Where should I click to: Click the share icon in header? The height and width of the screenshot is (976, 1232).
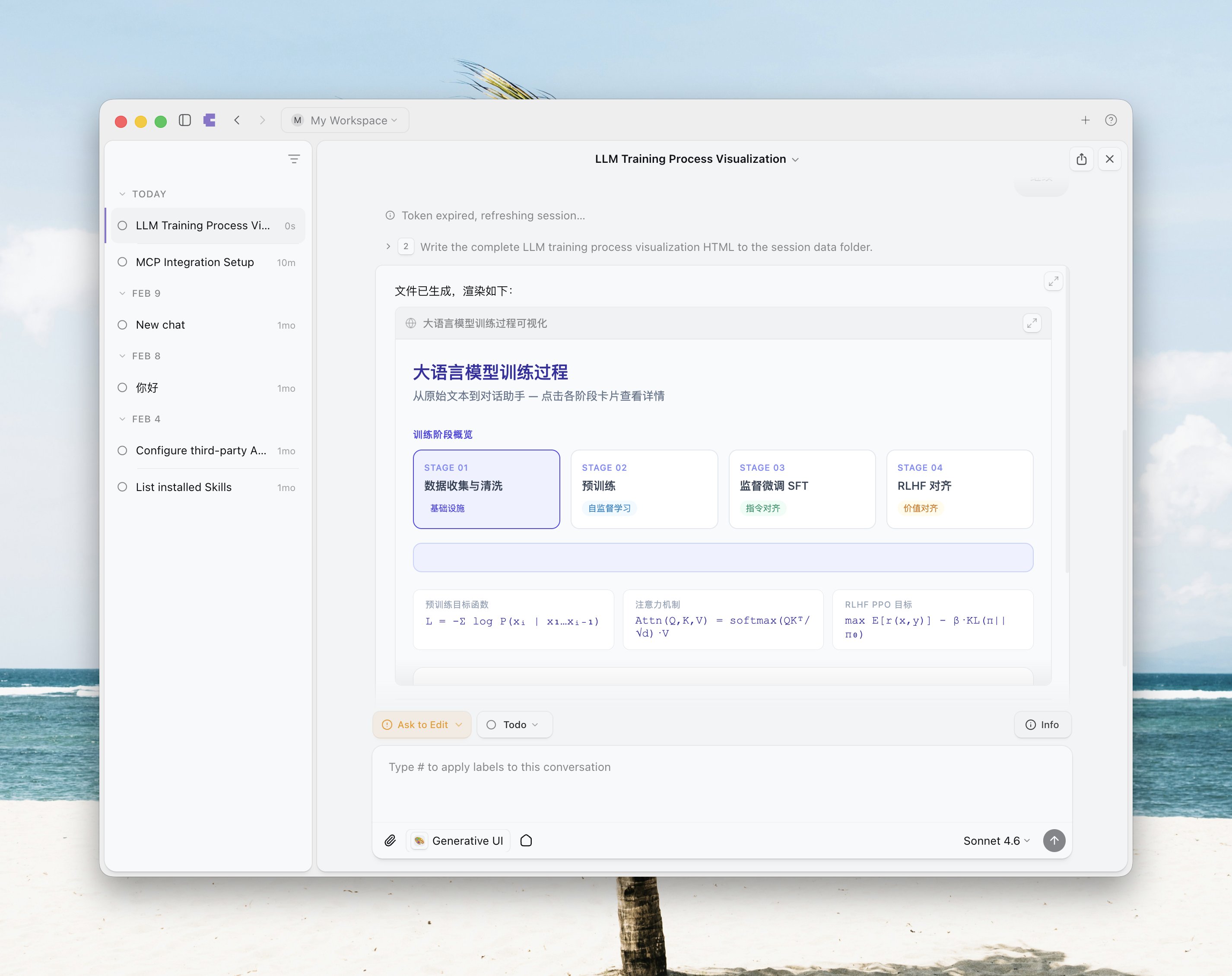point(1081,159)
